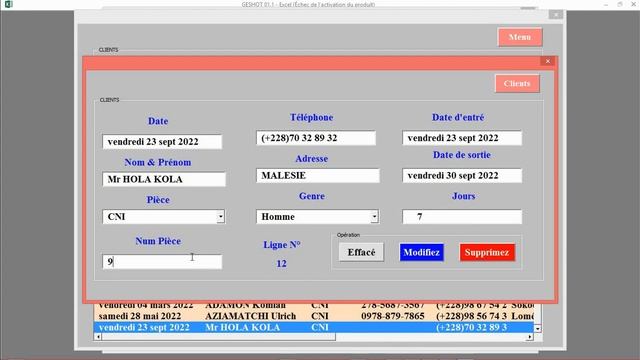This screenshot has width=640, height=360.
Task: Focus the Jours field showing 7
Action: pyautogui.click(x=462, y=217)
